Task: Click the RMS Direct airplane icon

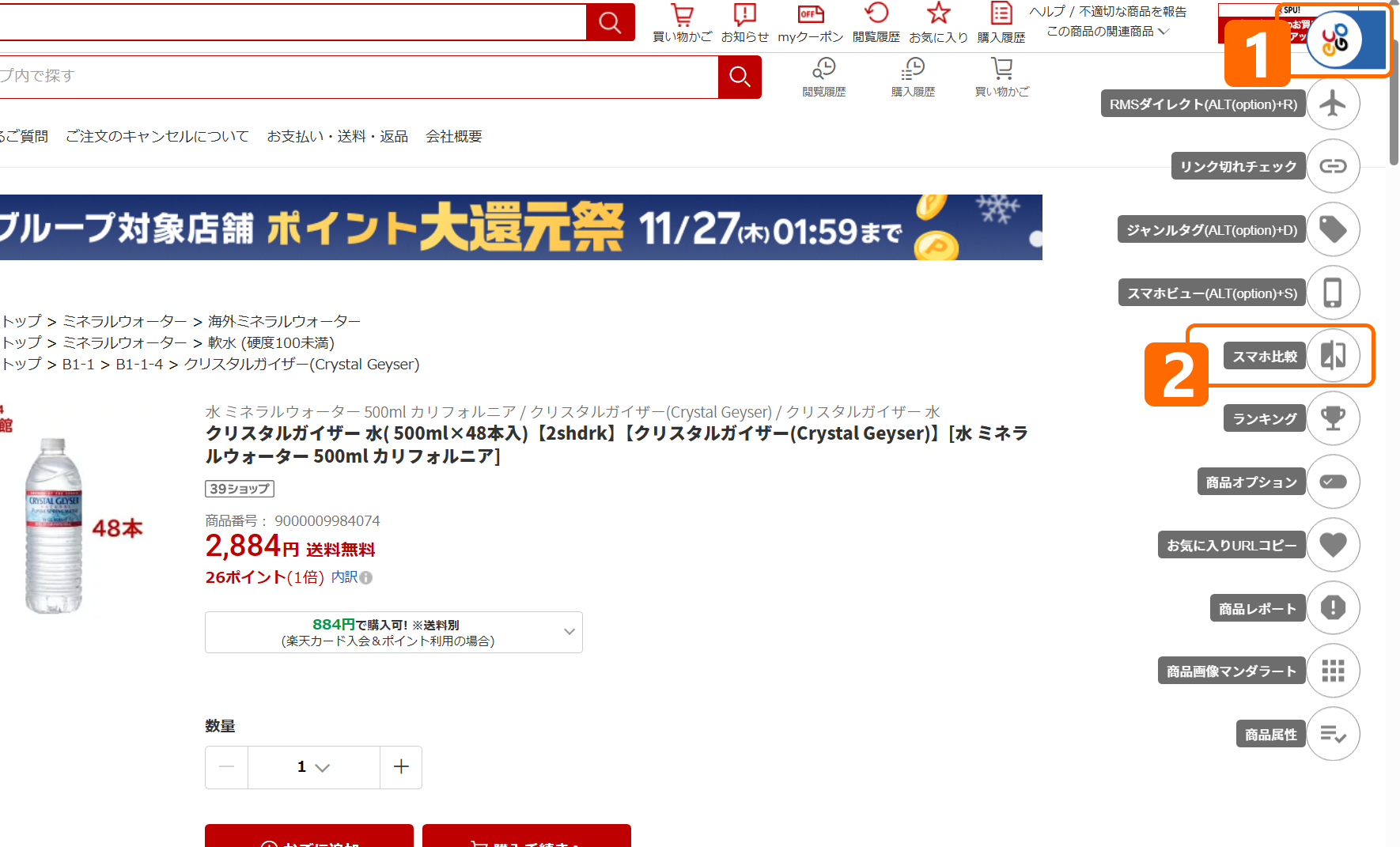Action: 1333,104
